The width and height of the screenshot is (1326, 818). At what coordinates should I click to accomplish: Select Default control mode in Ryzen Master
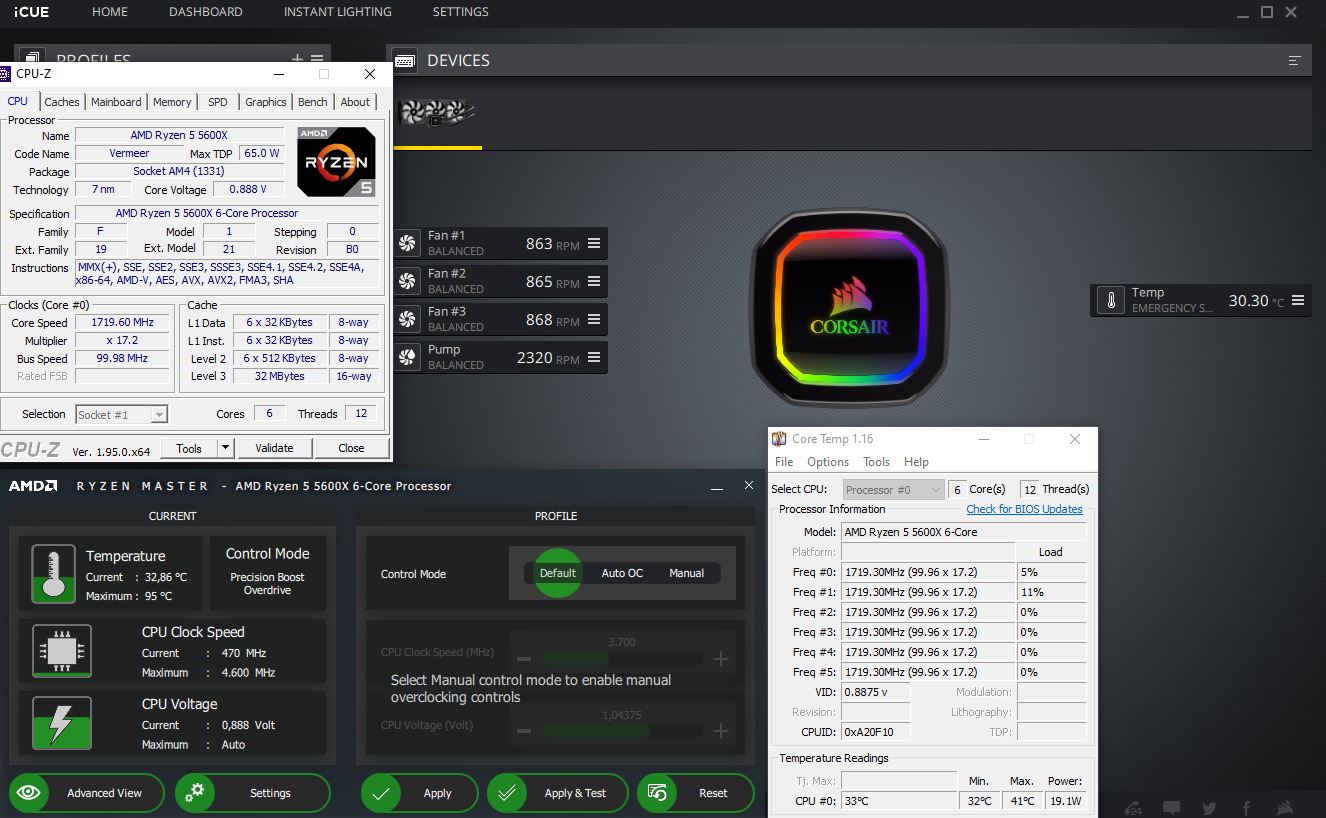(557, 573)
